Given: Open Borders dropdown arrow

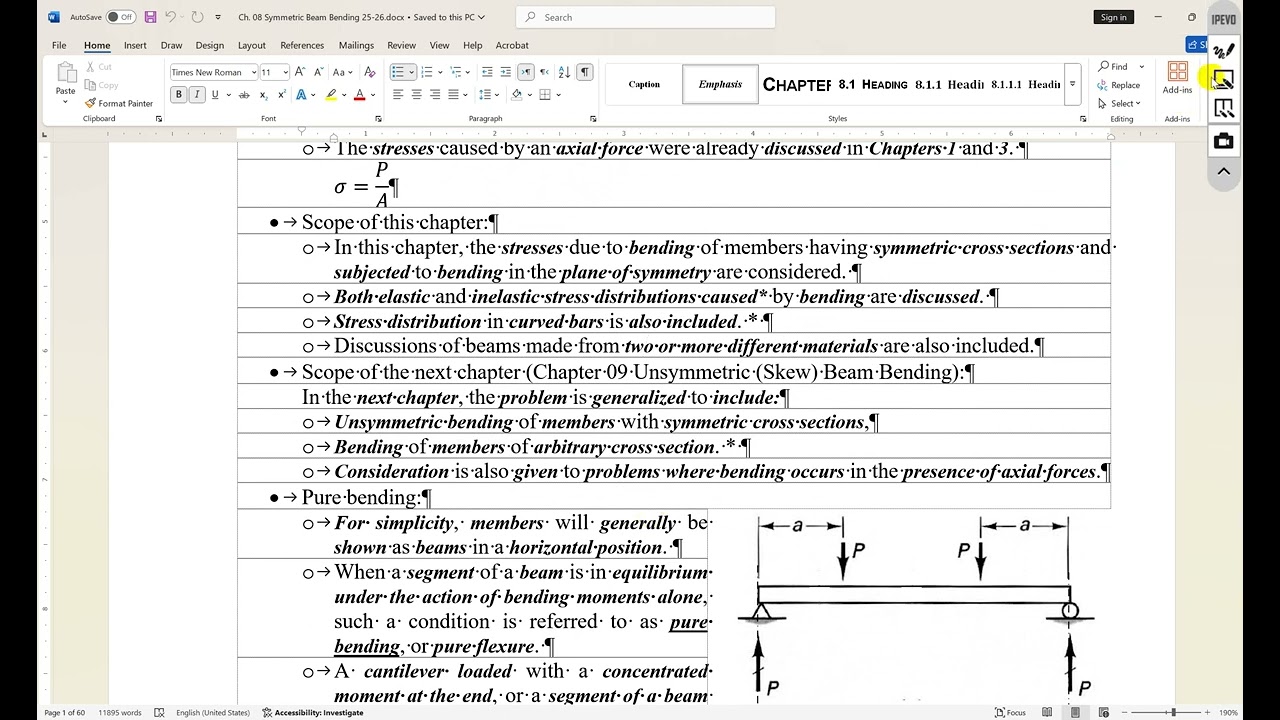Looking at the screenshot, I should pyautogui.click(x=558, y=95).
